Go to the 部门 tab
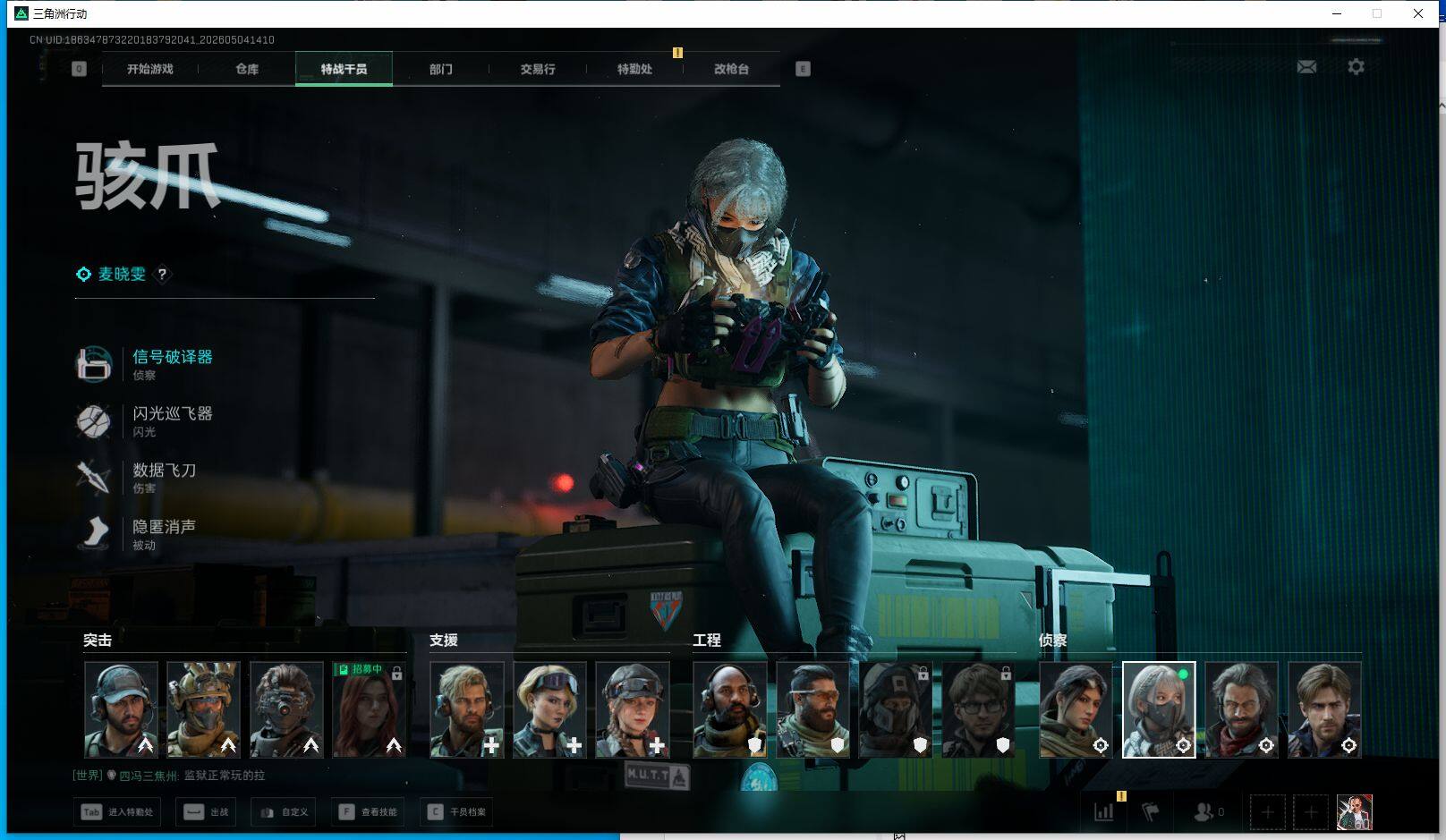1446x840 pixels. (440, 69)
